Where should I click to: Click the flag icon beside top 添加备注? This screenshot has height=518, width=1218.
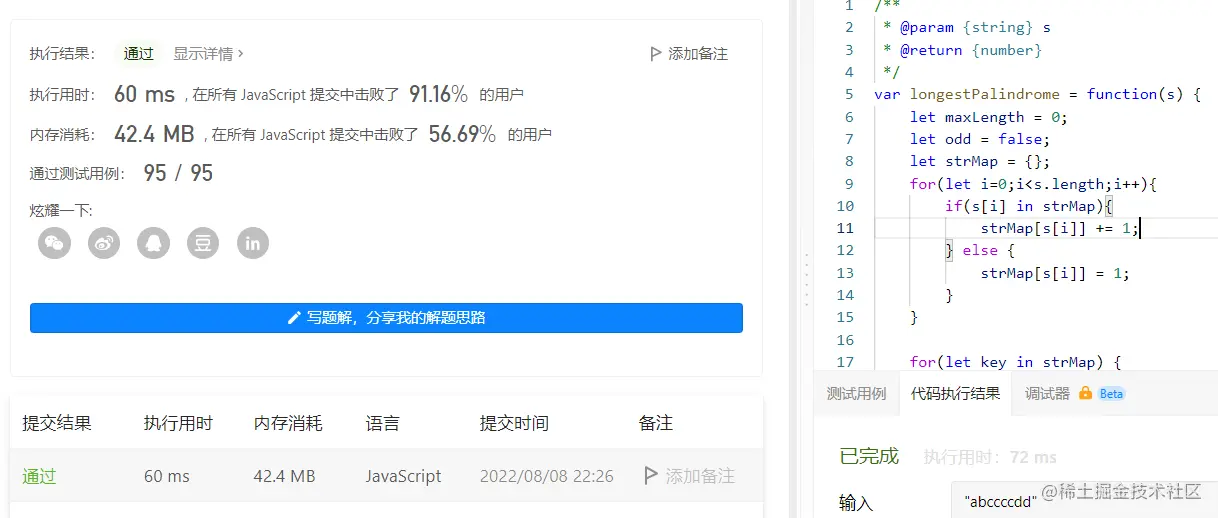point(655,54)
